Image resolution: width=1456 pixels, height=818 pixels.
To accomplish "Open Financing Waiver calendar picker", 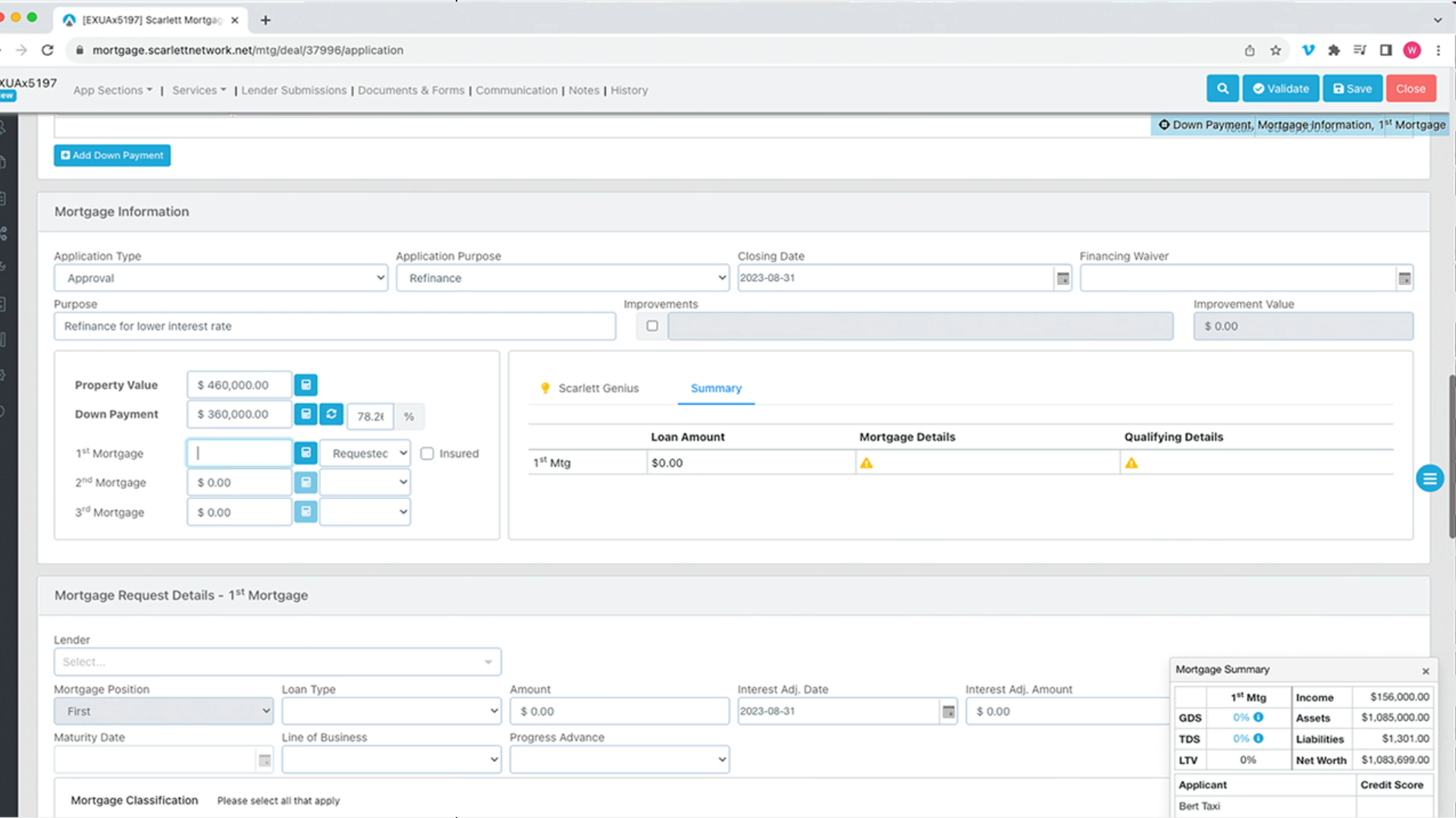I will click(1404, 278).
